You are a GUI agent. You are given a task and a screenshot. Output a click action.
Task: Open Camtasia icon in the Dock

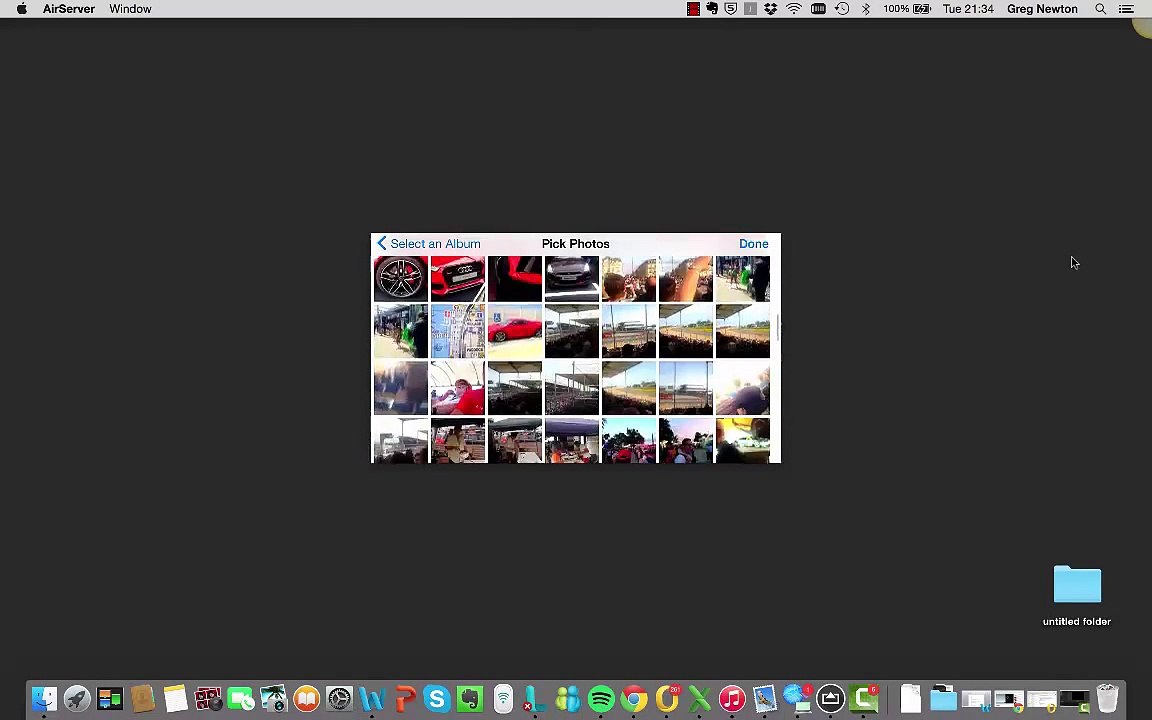point(863,699)
